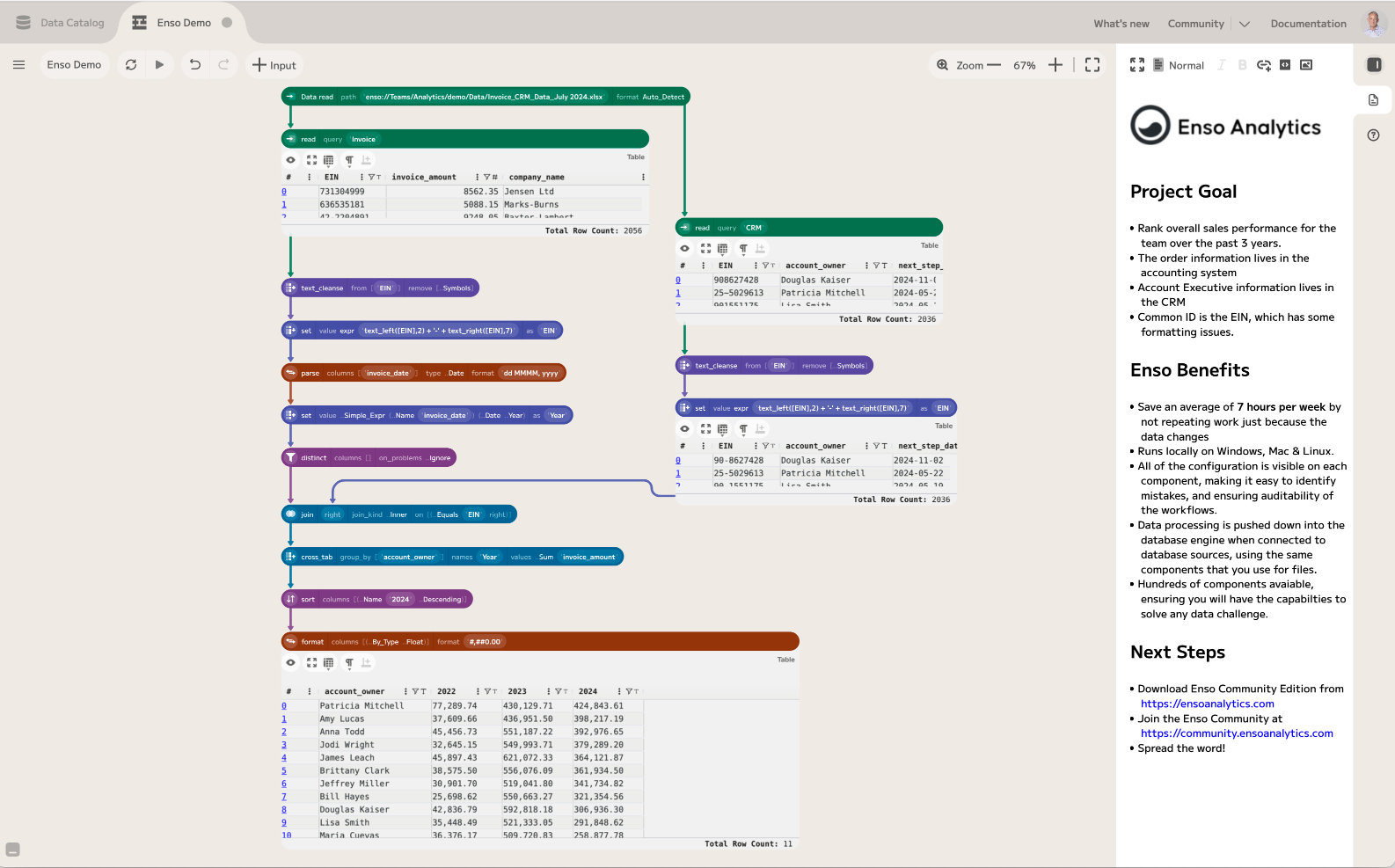Click the 67% zoom level value
The image size is (1395, 868).
tap(1025, 65)
